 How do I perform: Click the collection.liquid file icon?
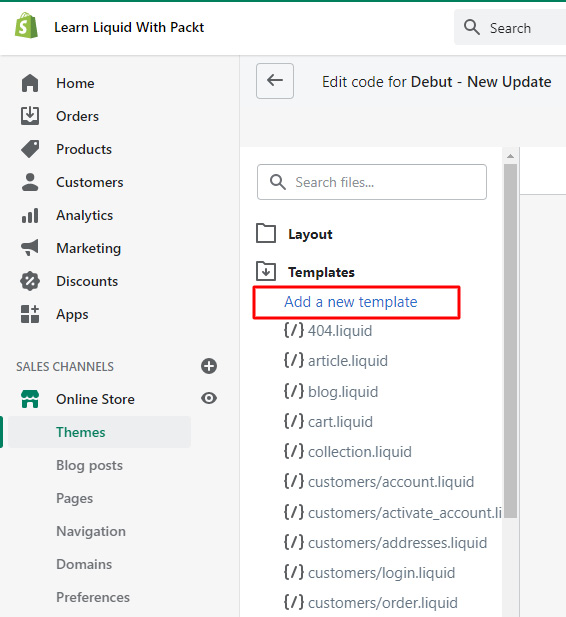(x=294, y=451)
